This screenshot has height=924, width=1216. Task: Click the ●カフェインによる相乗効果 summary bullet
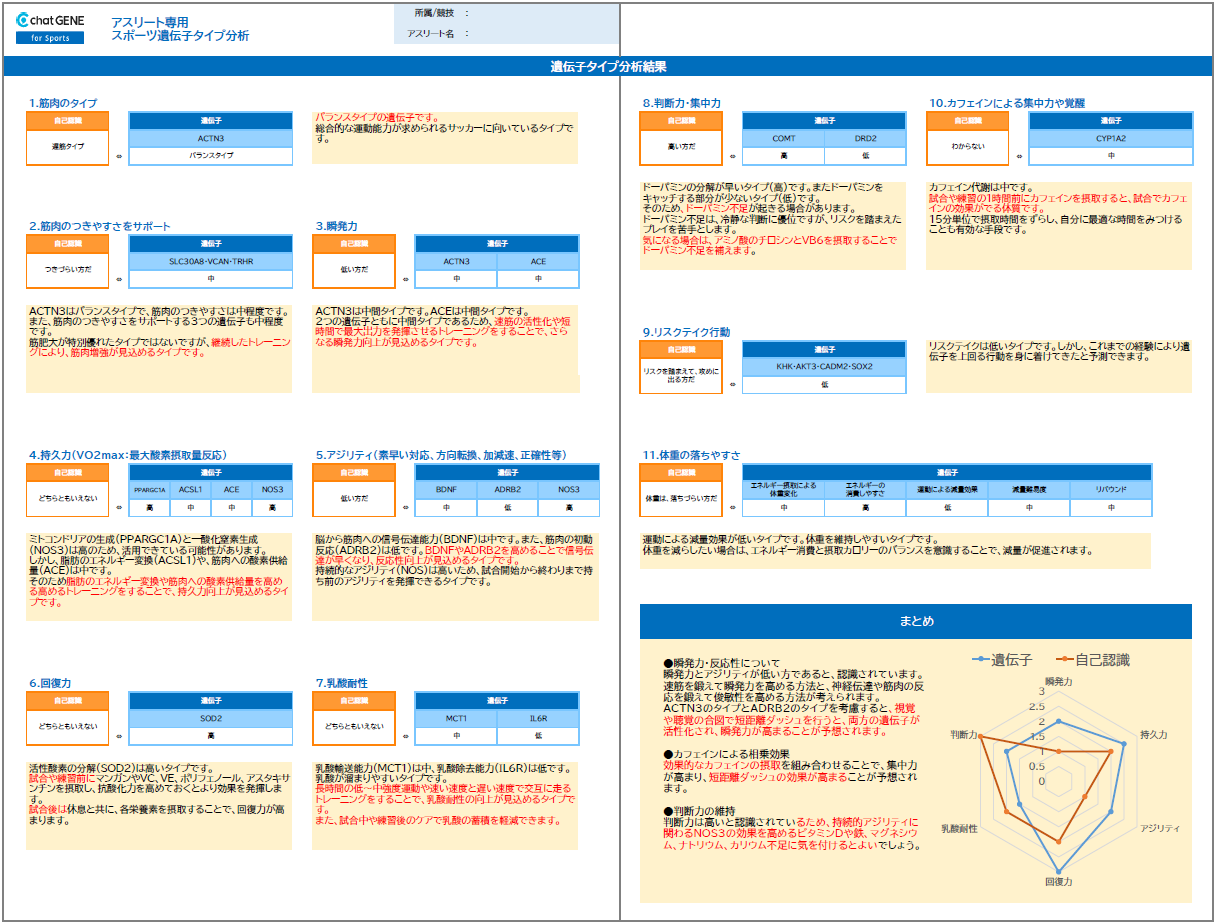tap(727, 754)
